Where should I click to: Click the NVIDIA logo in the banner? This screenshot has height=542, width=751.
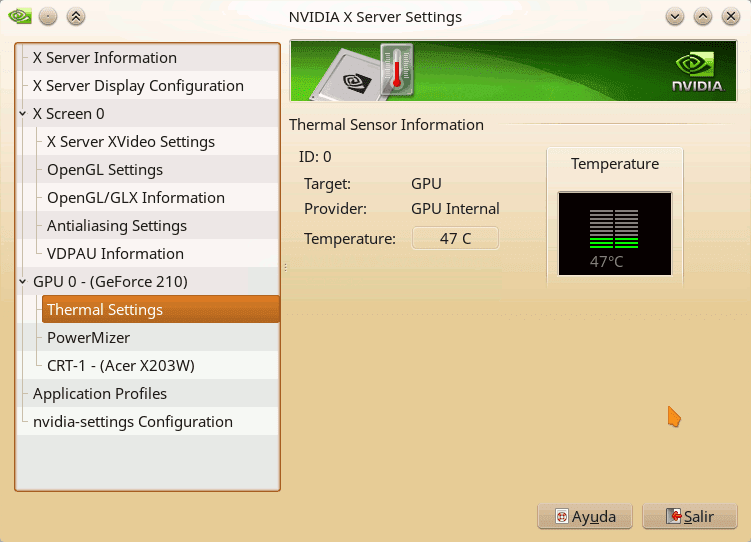[697, 72]
